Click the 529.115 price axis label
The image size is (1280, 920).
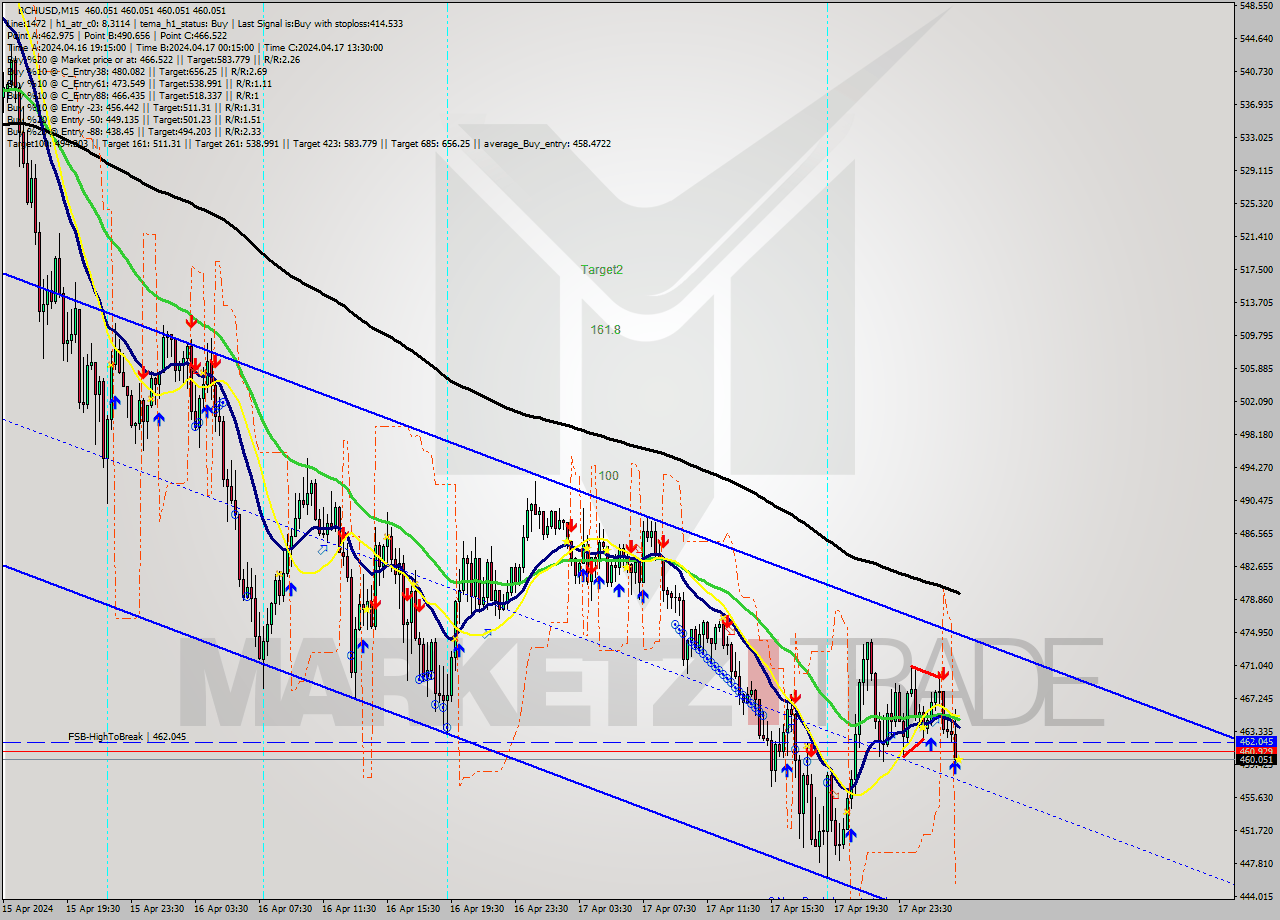[1256, 171]
